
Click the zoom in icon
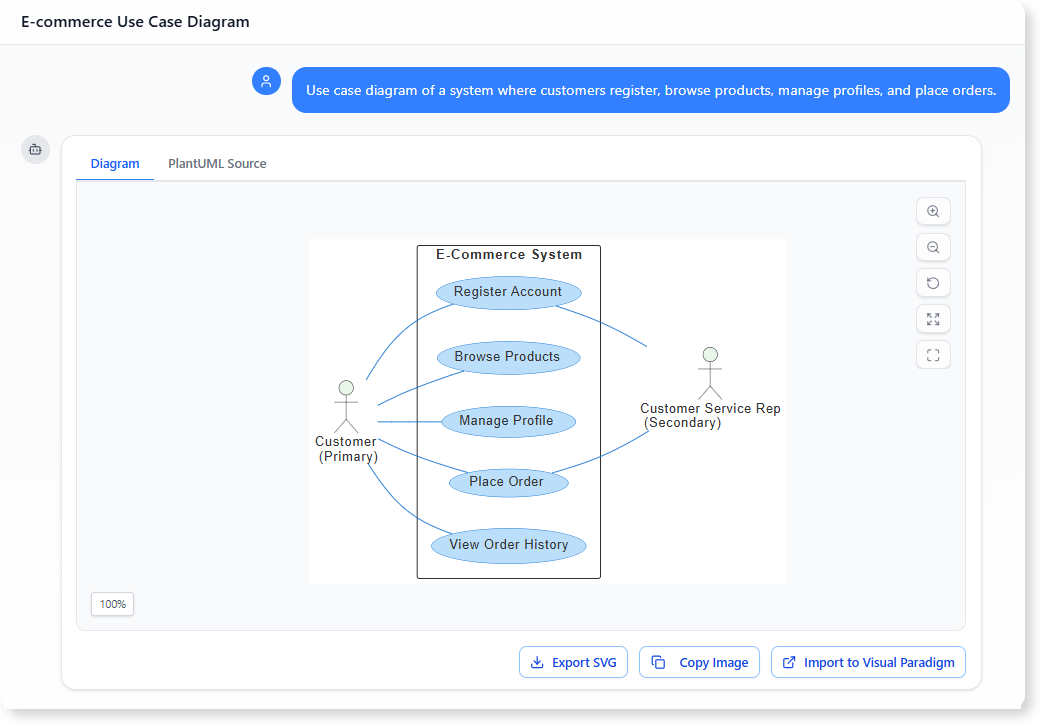coord(932,211)
